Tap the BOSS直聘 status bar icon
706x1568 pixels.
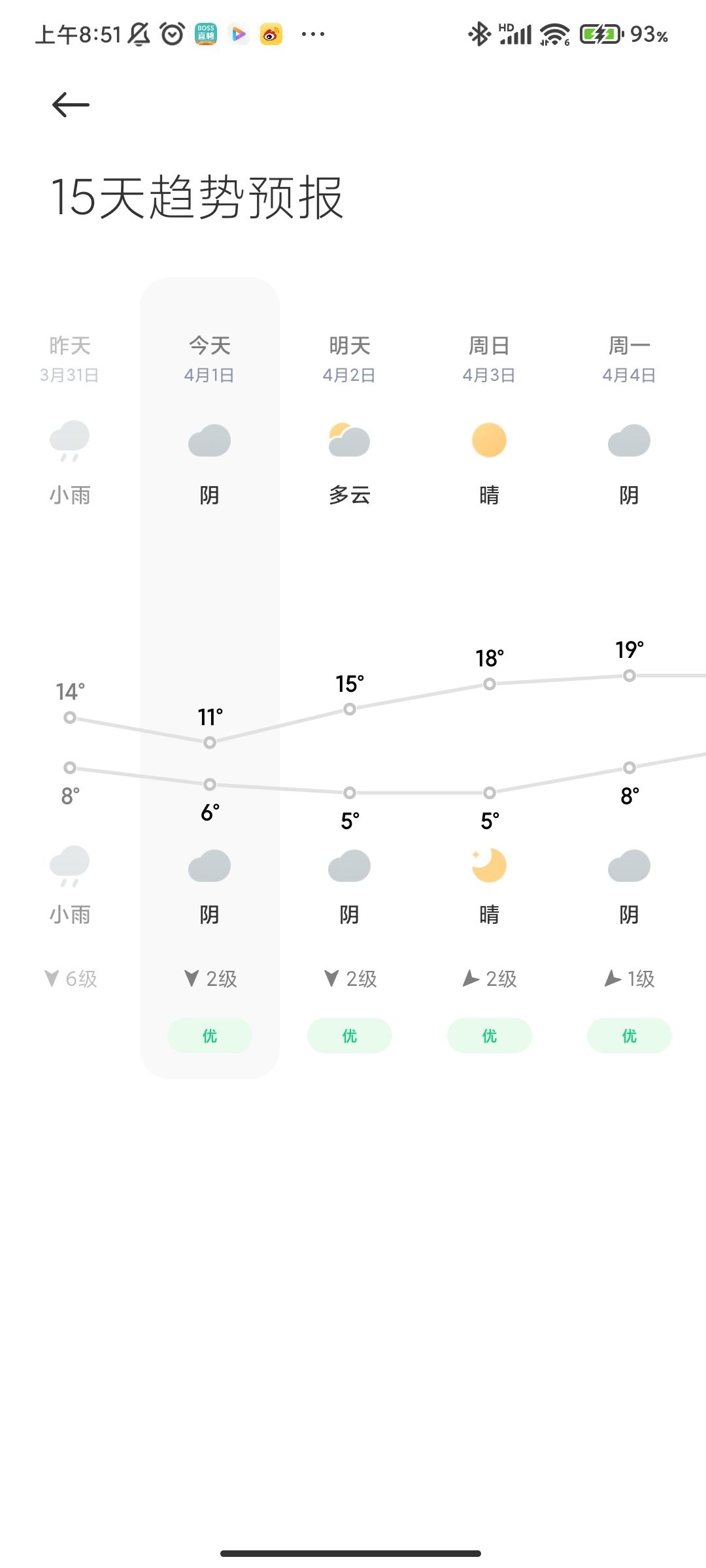click(206, 34)
